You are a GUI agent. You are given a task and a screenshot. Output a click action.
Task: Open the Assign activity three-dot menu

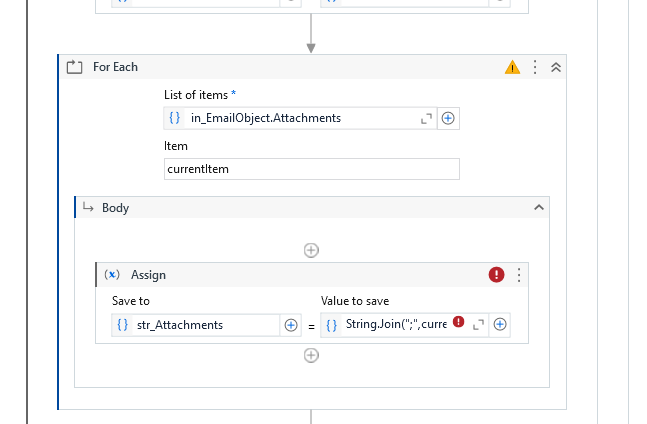coord(519,275)
